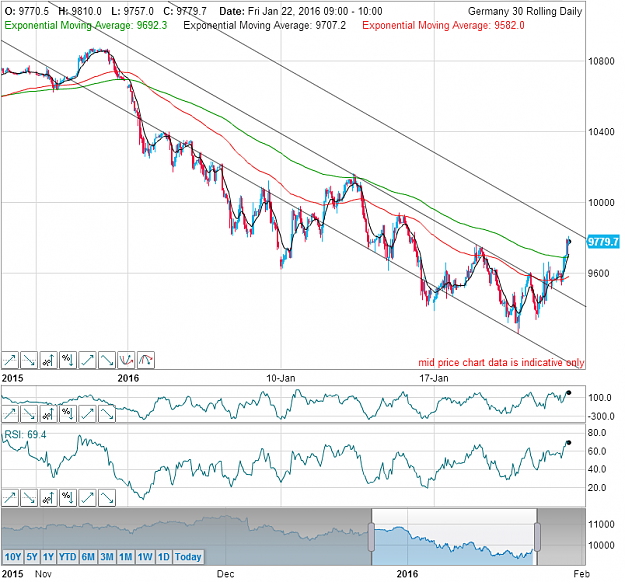This screenshot has height=582, width=625.
Task: Set the chart range to 5Y
Action: (32, 556)
